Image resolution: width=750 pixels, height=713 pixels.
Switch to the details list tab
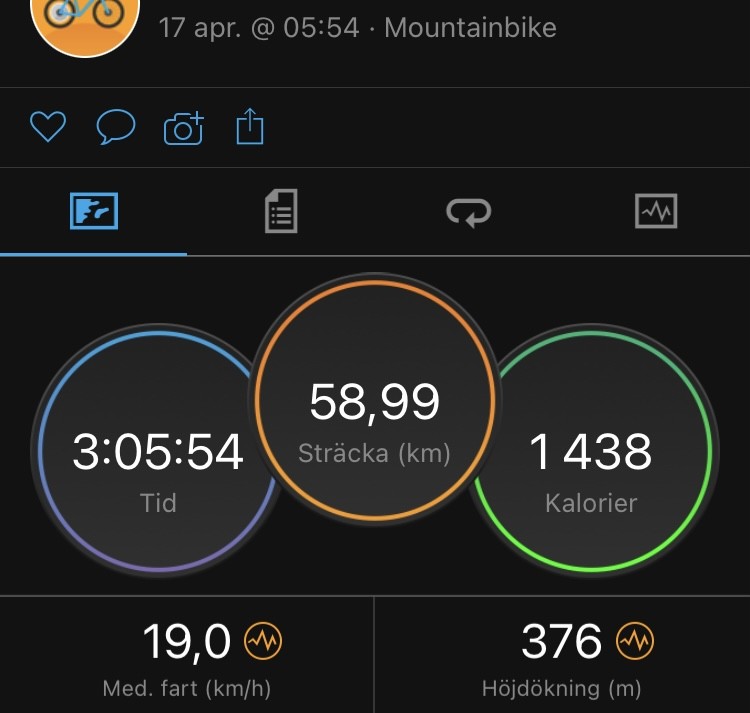click(281, 212)
